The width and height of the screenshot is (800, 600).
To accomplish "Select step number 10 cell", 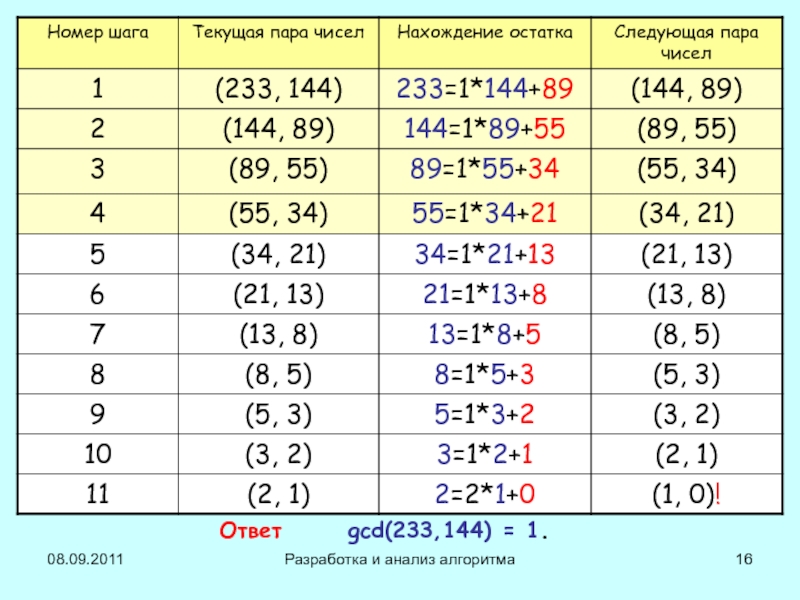I will pos(98,454).
